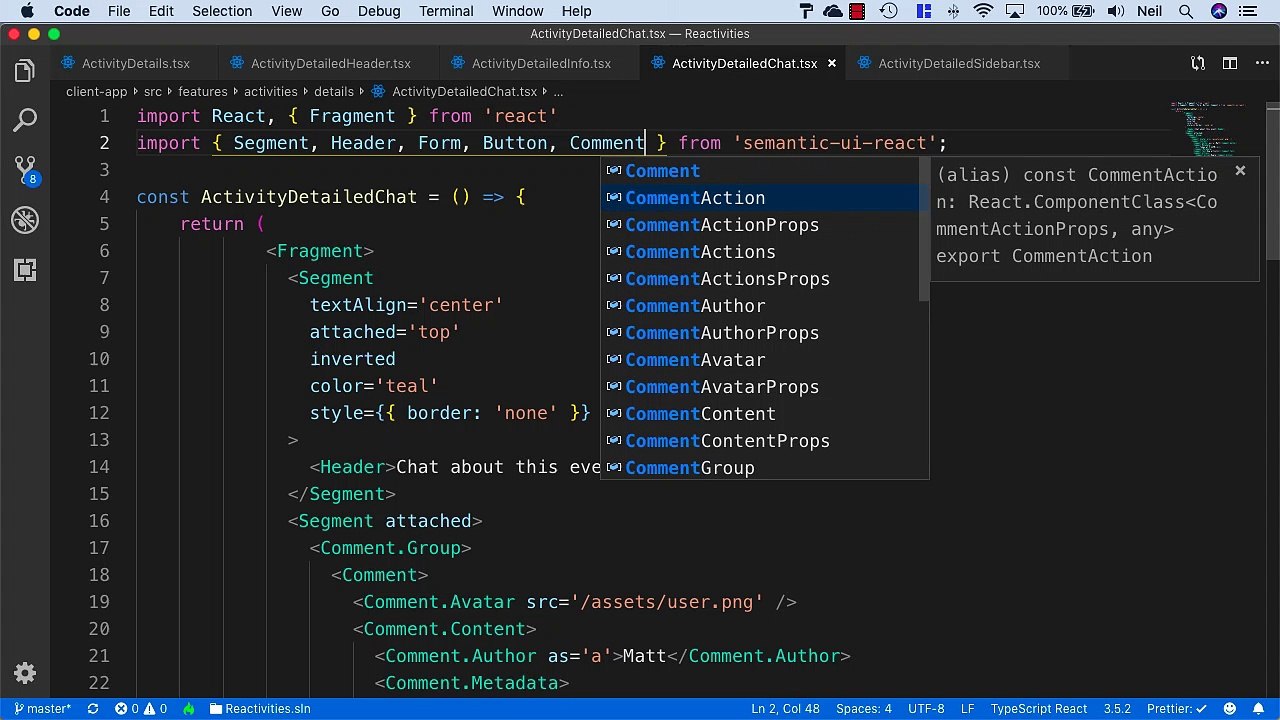Change indentation via Spaces: 4

click(864, 708)
